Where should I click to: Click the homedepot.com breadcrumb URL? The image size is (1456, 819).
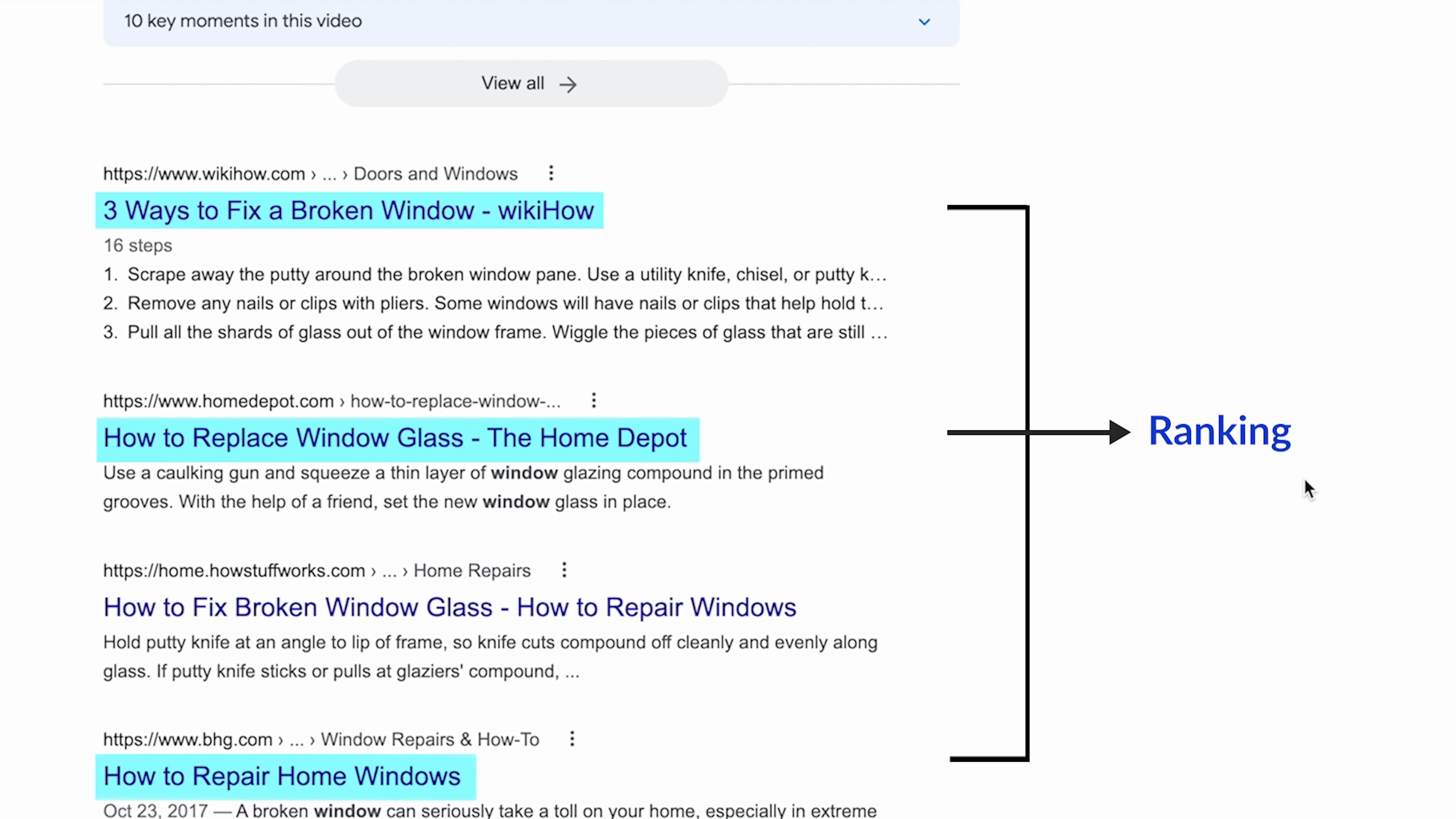218,401
